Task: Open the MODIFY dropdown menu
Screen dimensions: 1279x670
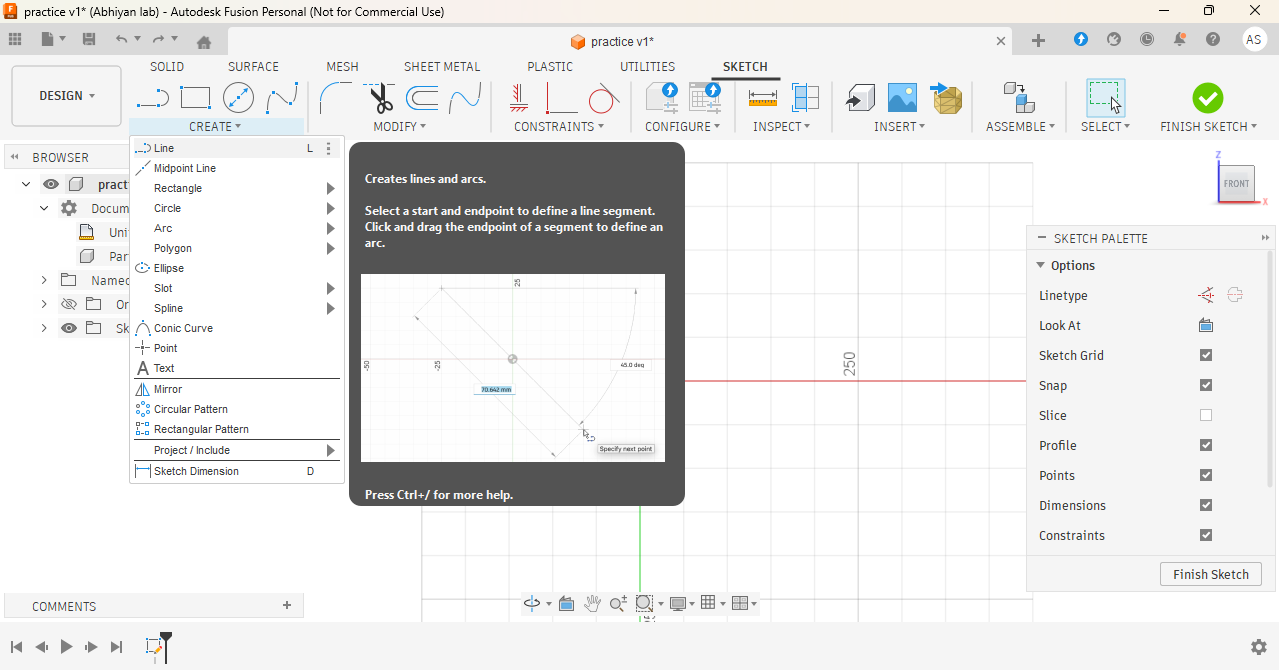Action: 400,127
